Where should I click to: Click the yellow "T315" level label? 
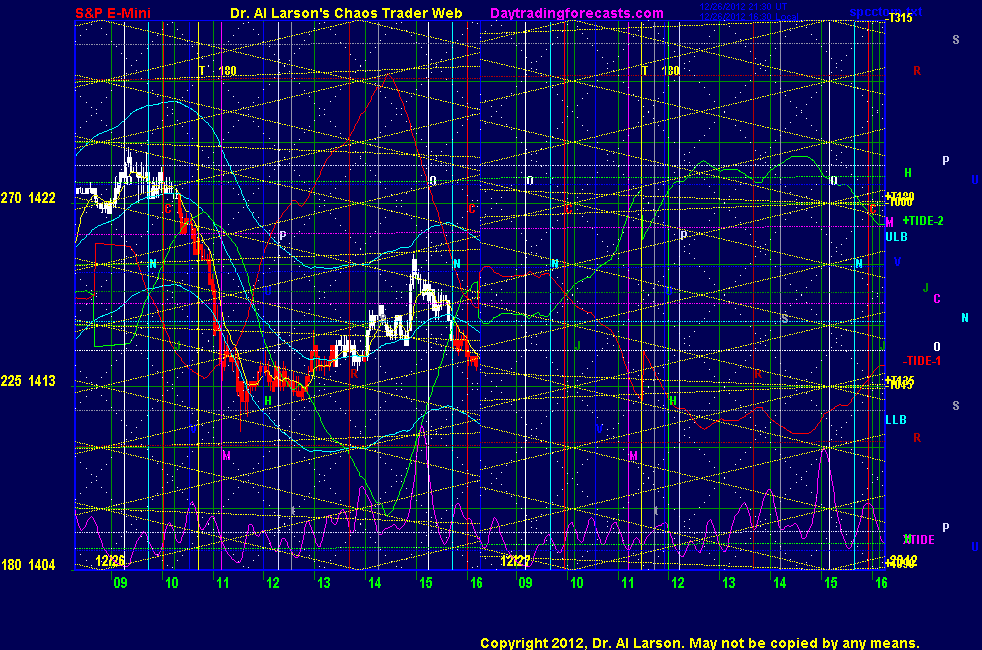pos(900,18)
